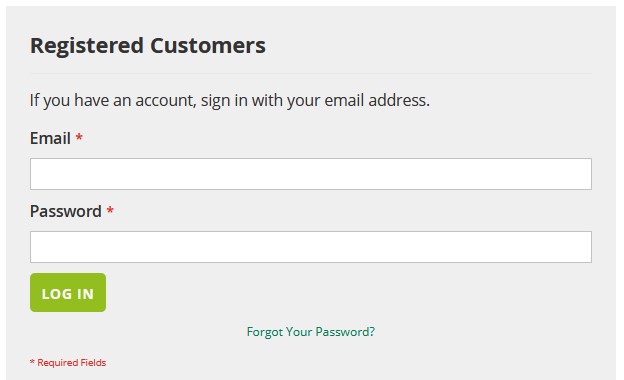Select the Registered Customers heading
624x380 pixels.
coord(148,46)
